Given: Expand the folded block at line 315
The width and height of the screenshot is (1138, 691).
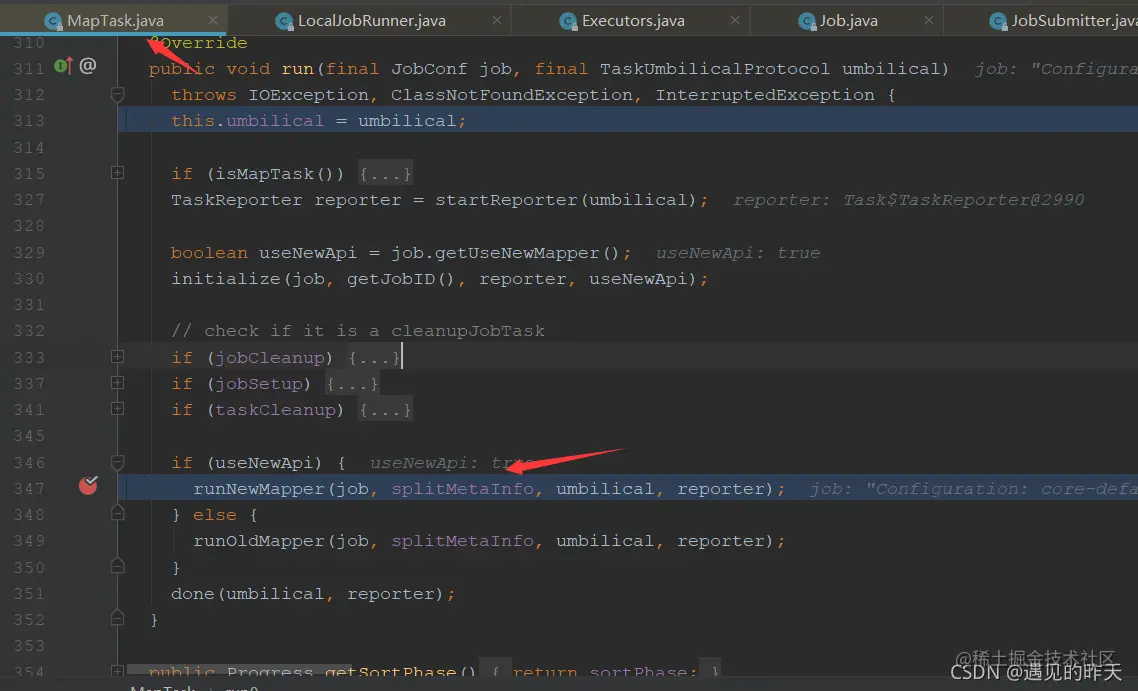Looking at the screenshot, I should [118, 173].
